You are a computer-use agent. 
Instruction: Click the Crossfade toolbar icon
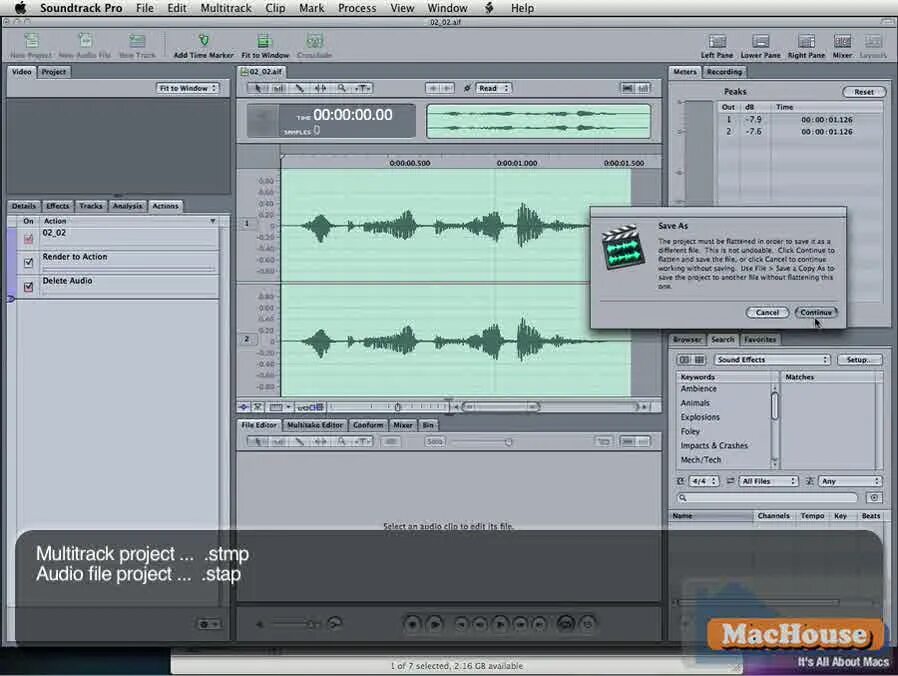coord(314,41)
